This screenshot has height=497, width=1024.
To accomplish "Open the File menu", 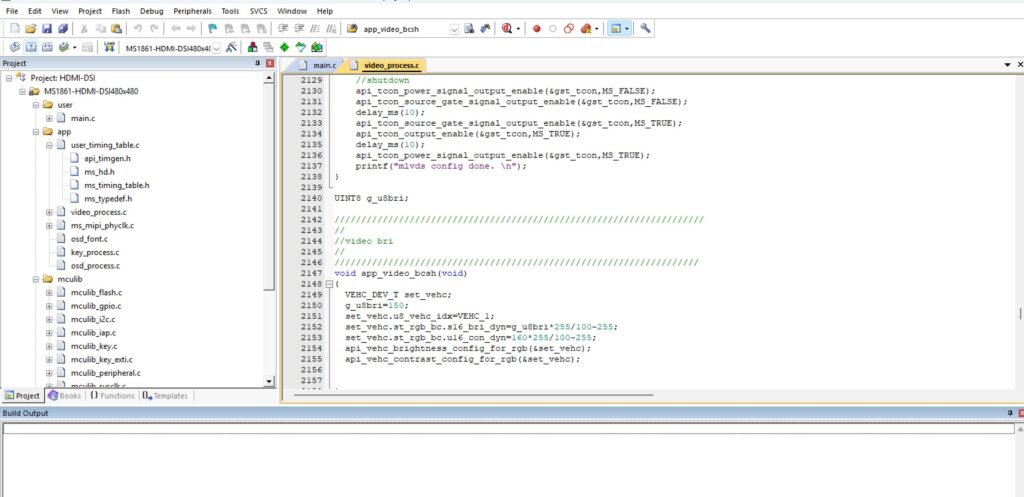I will [12, 11].
